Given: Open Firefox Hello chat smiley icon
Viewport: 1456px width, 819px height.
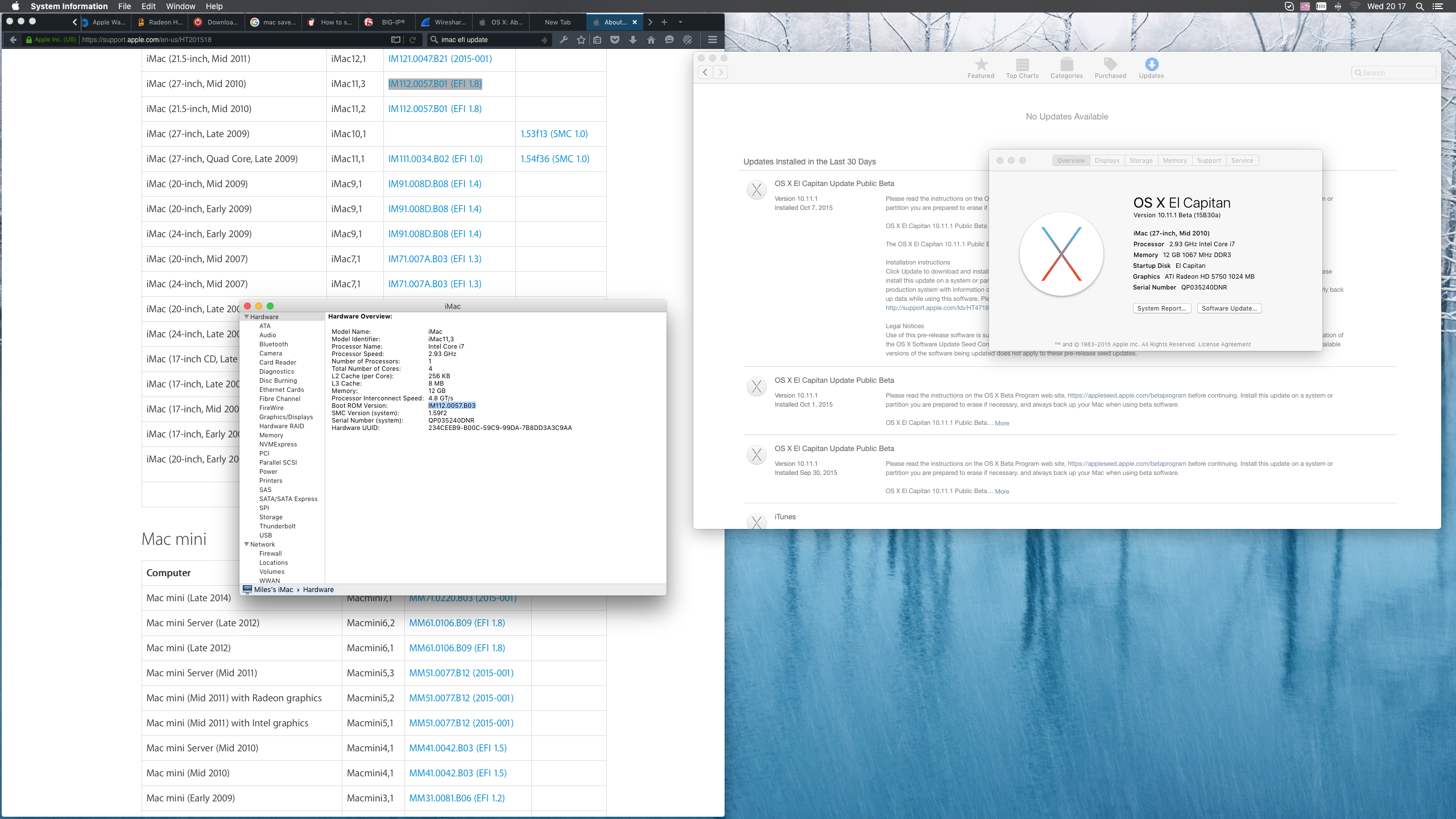Looking at the screenshot, I should point(669,40).
